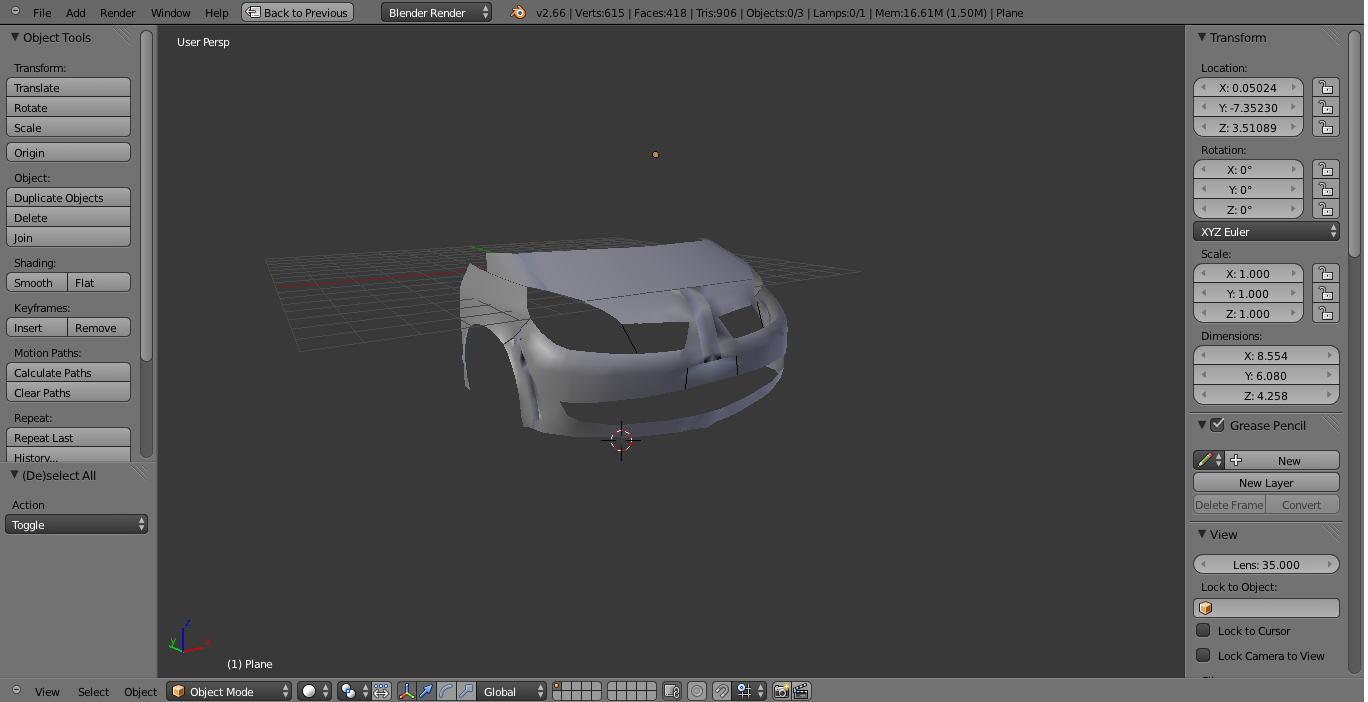Open the Object Mode dropdown

pyautogui.click(x=229, y=691)
